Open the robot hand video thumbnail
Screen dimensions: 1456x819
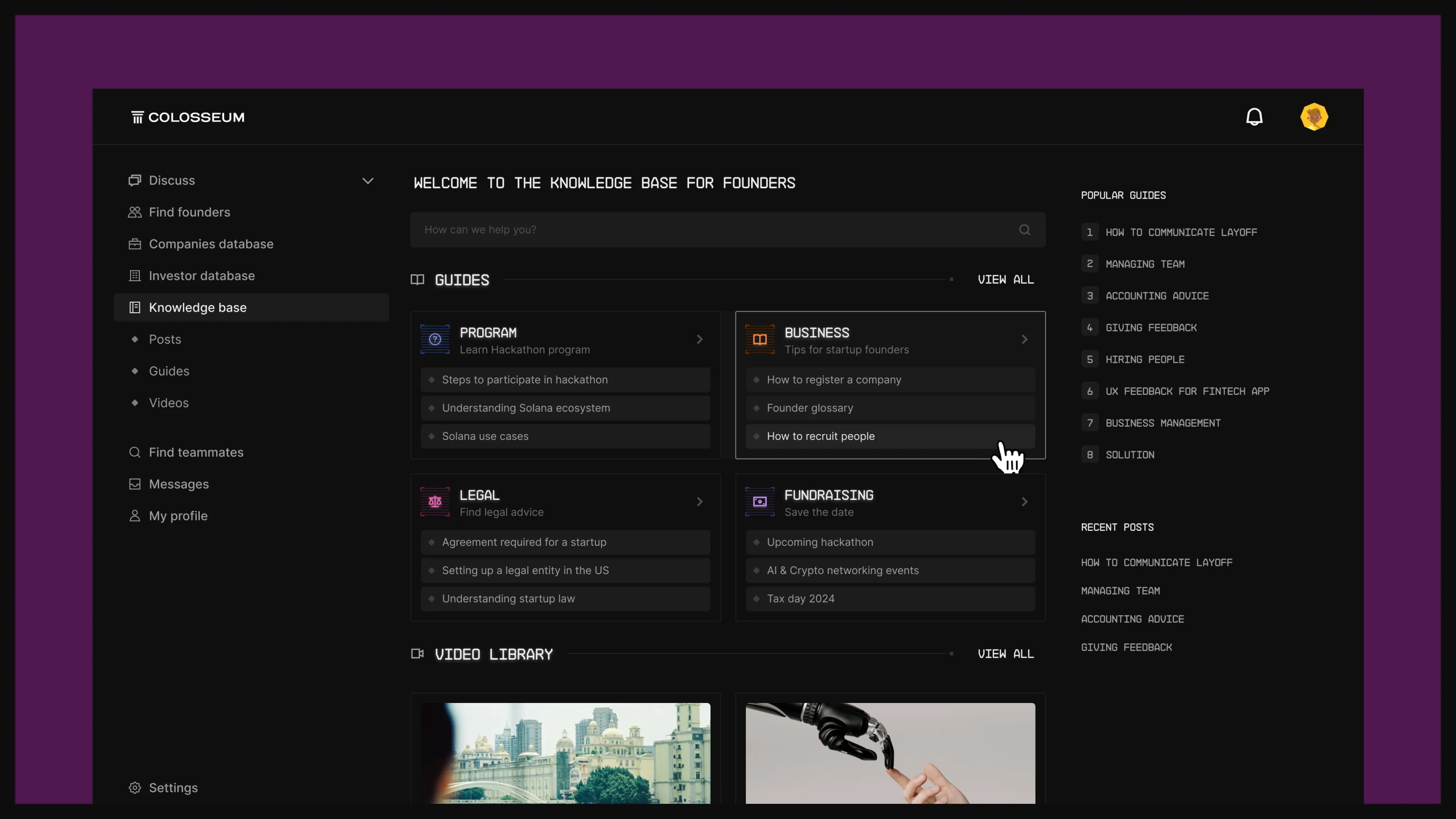click(890, 753)
